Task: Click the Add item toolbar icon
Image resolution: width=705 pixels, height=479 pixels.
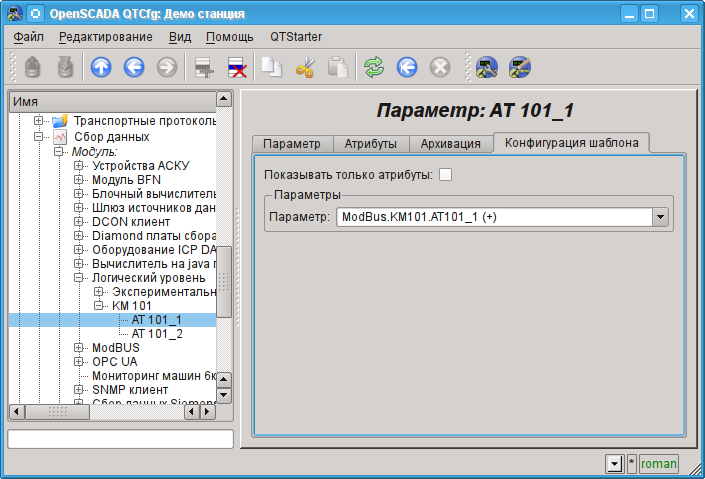Action: 205,67
